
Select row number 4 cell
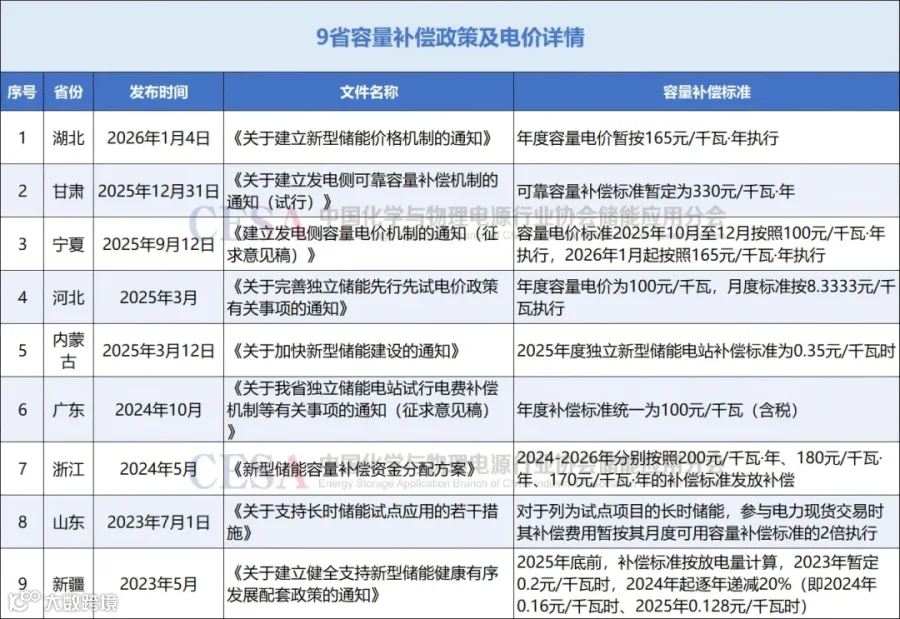(22, 297)
